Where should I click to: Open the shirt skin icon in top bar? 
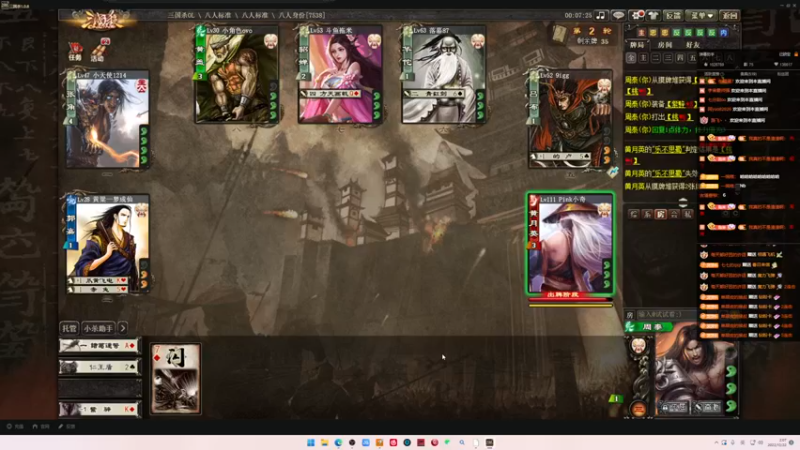pos(653,15)
